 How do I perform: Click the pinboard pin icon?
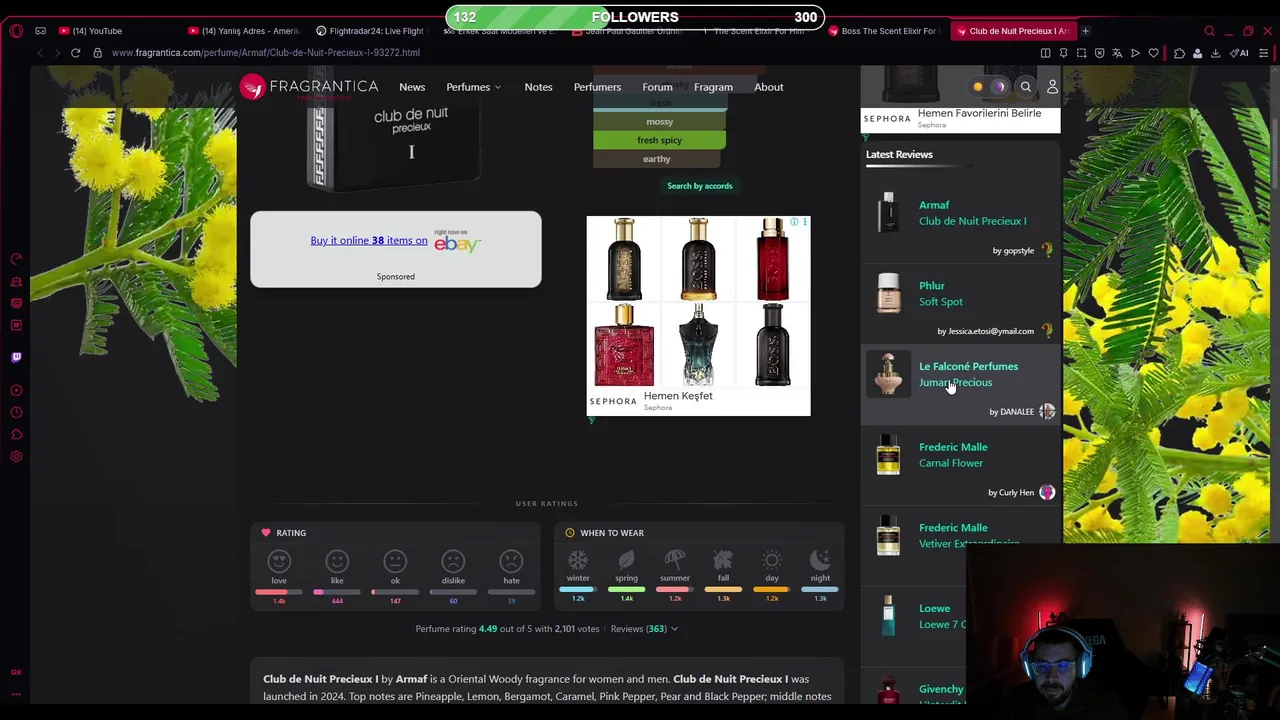(1063, 53)
